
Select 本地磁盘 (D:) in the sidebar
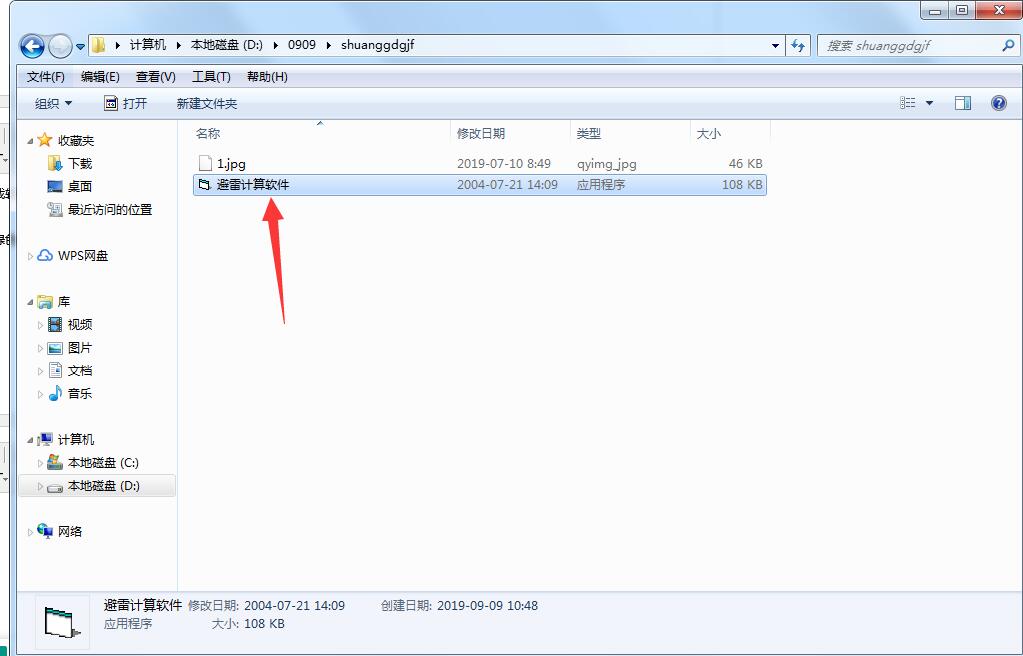(x=104, y=486)
